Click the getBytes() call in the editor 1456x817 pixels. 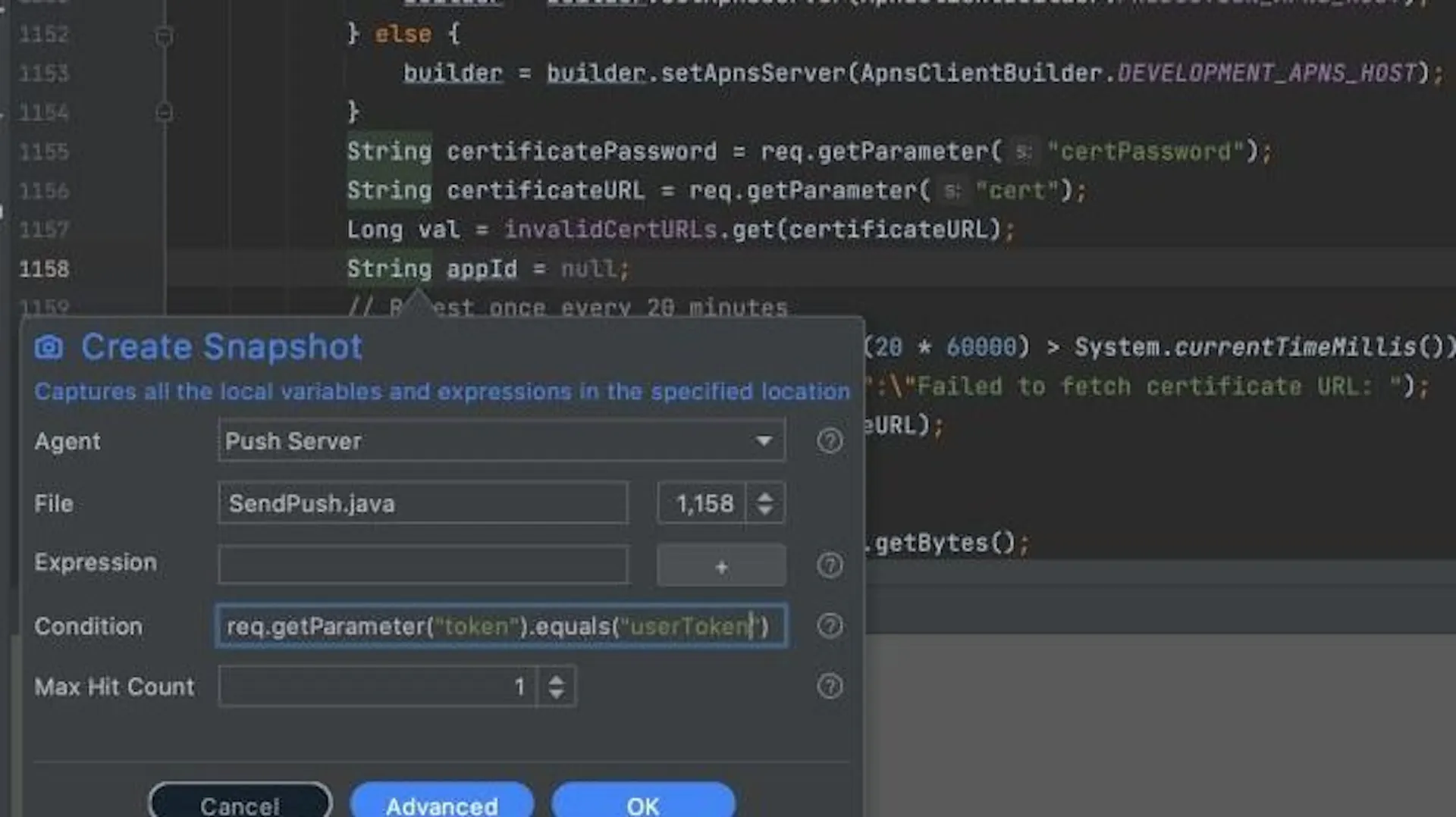coord(946,543)
